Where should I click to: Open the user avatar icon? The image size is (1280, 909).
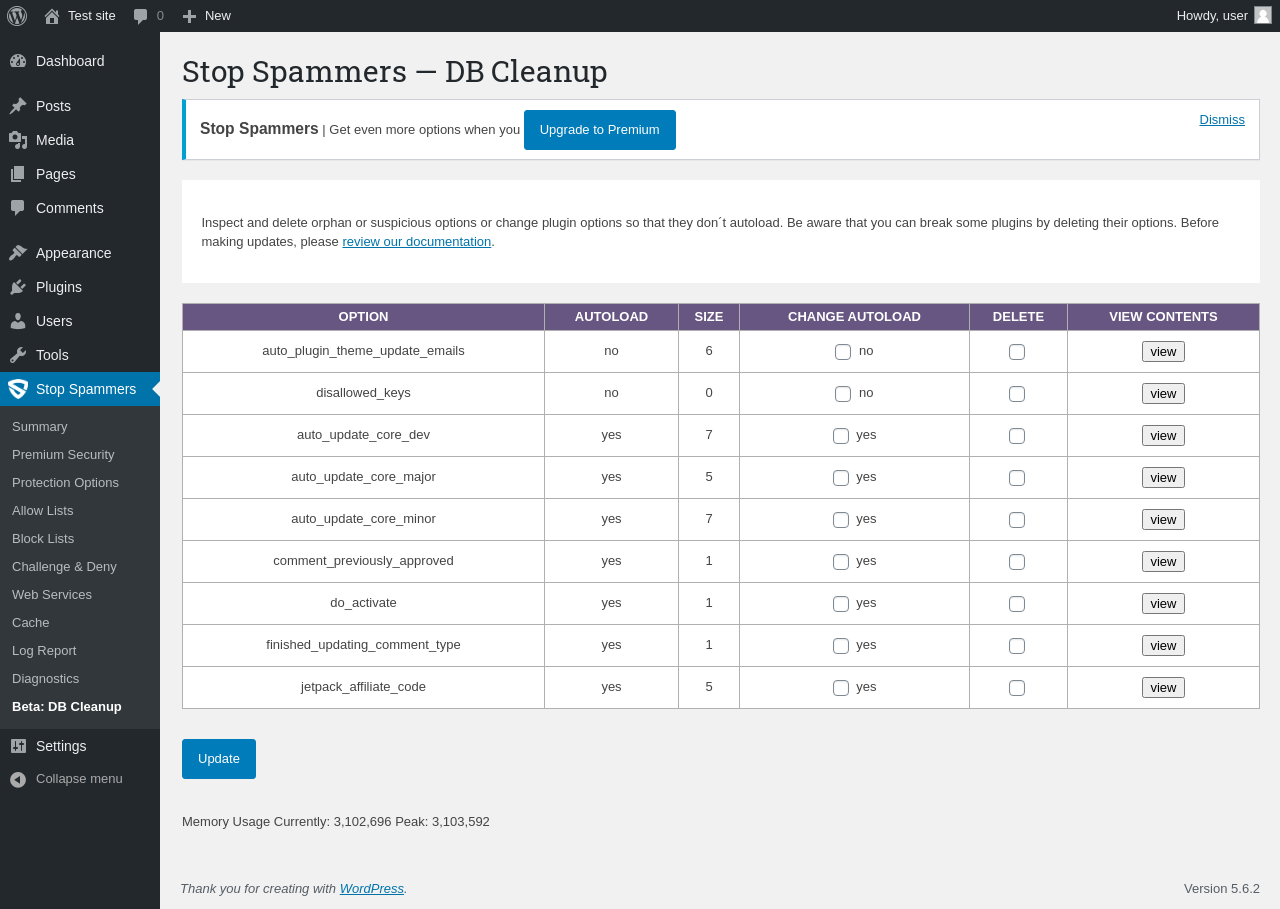1263,15
